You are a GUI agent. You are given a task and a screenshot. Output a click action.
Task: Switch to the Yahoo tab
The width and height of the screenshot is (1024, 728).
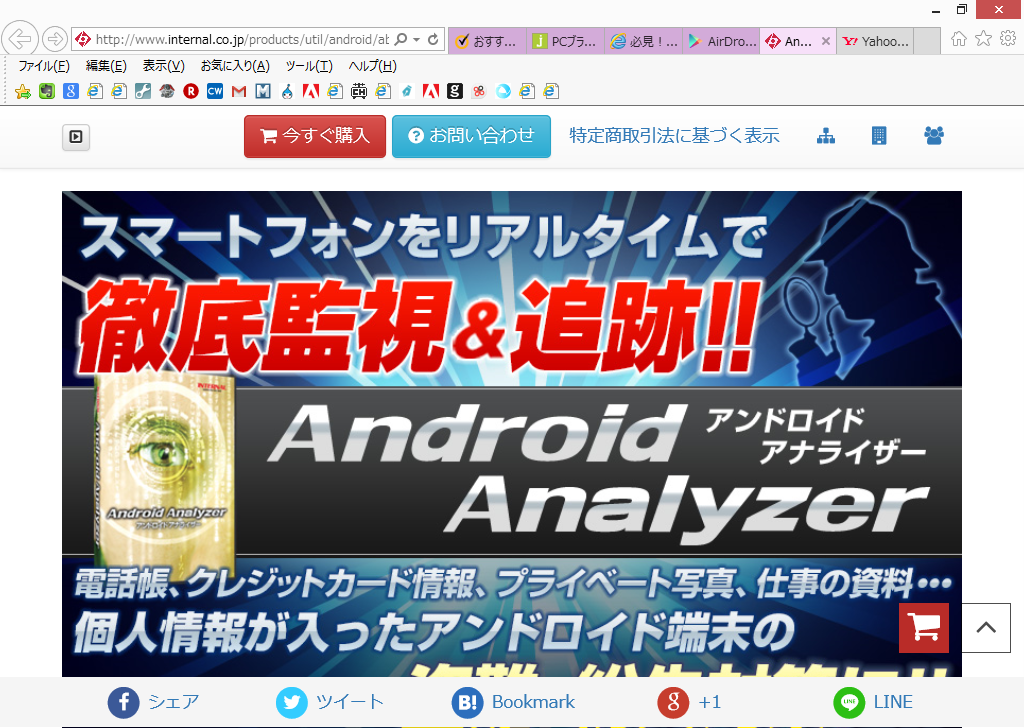tap(877, 41)
